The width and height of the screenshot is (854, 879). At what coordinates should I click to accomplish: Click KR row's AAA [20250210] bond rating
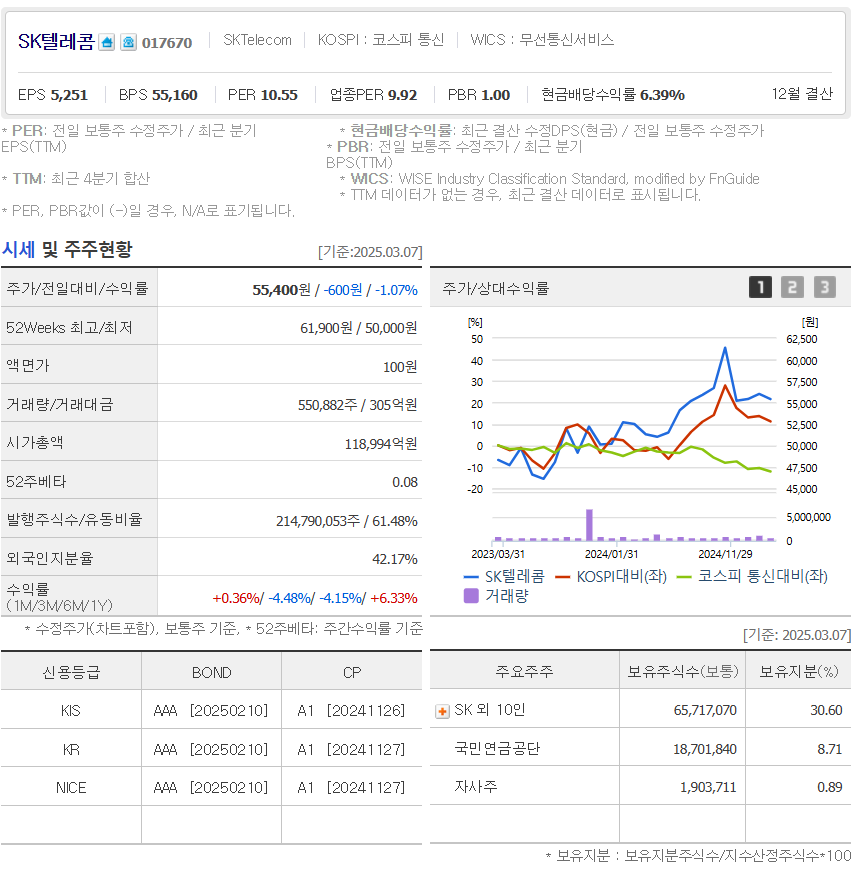pos(211,750)
